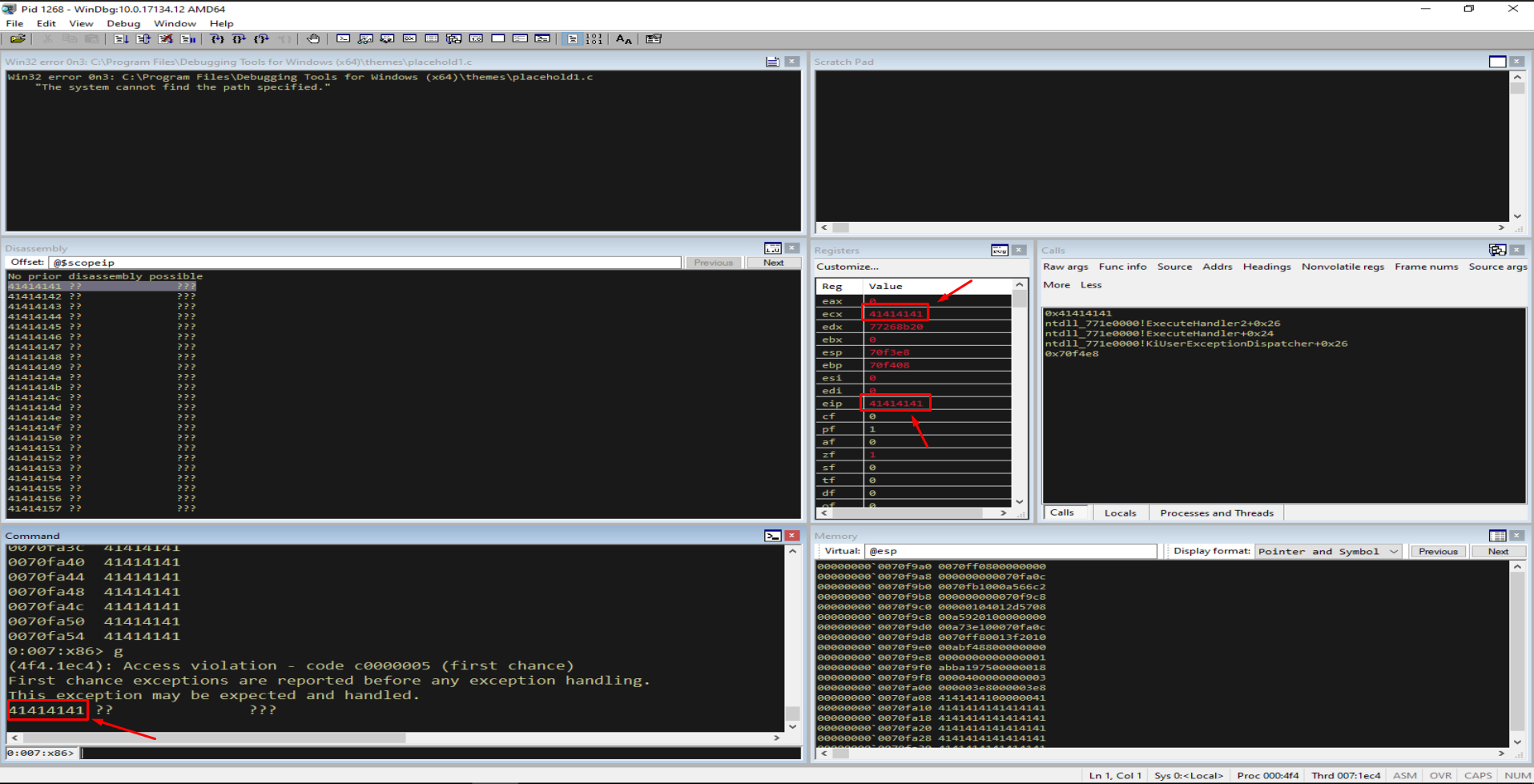Click the Step Over toolbar icon
This screenshot has height=784, width=1534.
pos(239,38)
